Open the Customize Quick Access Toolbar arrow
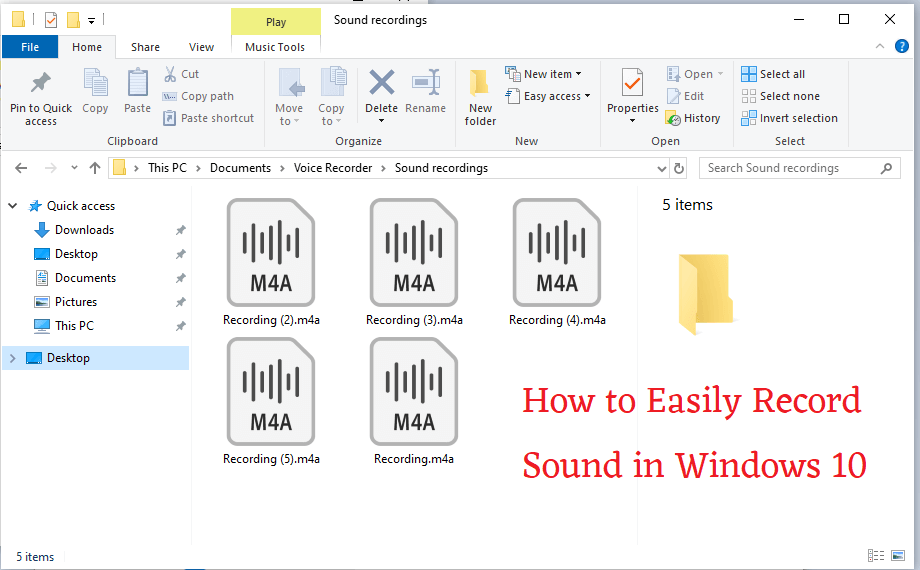 point(92,21)
